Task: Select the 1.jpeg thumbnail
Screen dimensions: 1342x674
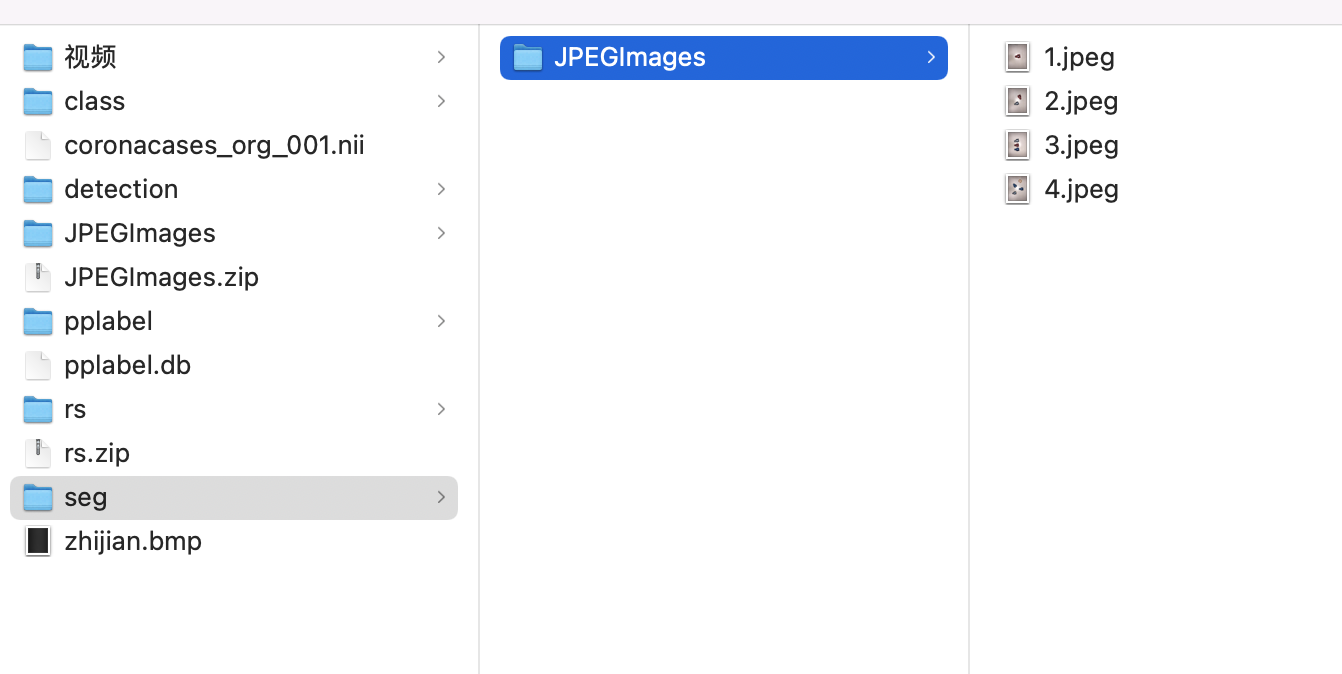Action: [x=1018, y=57]
